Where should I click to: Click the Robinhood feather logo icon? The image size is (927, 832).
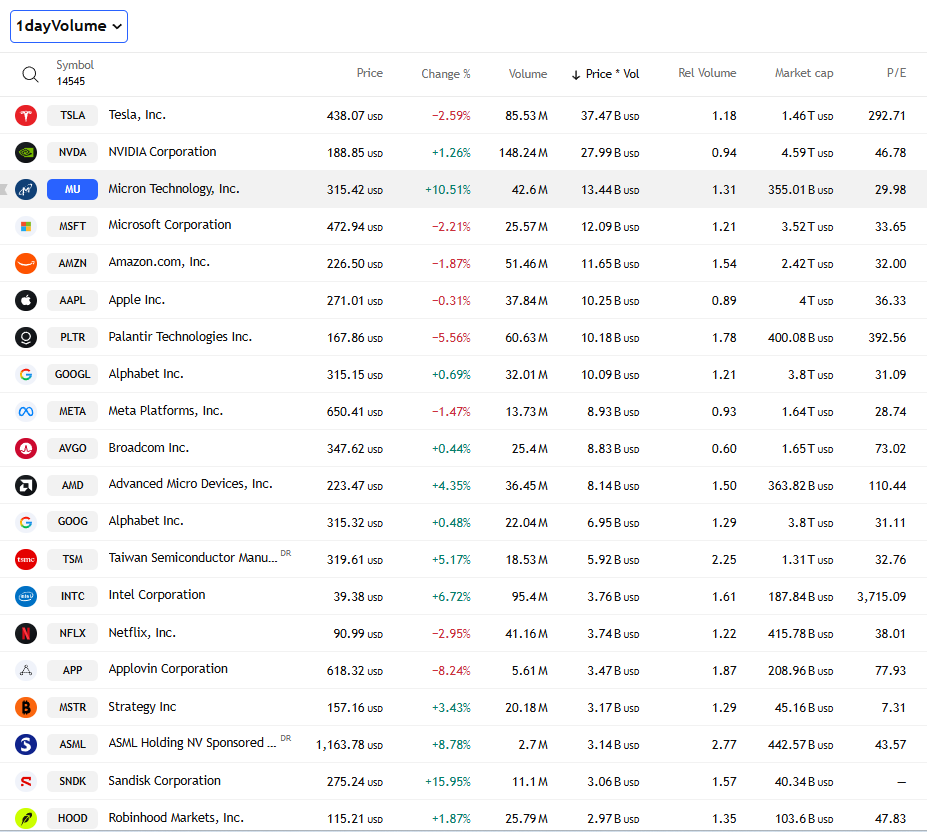pos(26,818)
